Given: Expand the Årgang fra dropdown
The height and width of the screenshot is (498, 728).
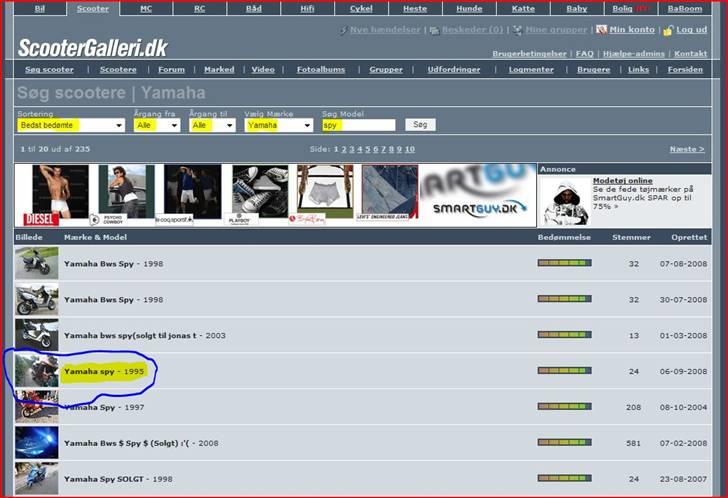Looking at the screenshot, I should pyautogui.click(x=156, y=125).
